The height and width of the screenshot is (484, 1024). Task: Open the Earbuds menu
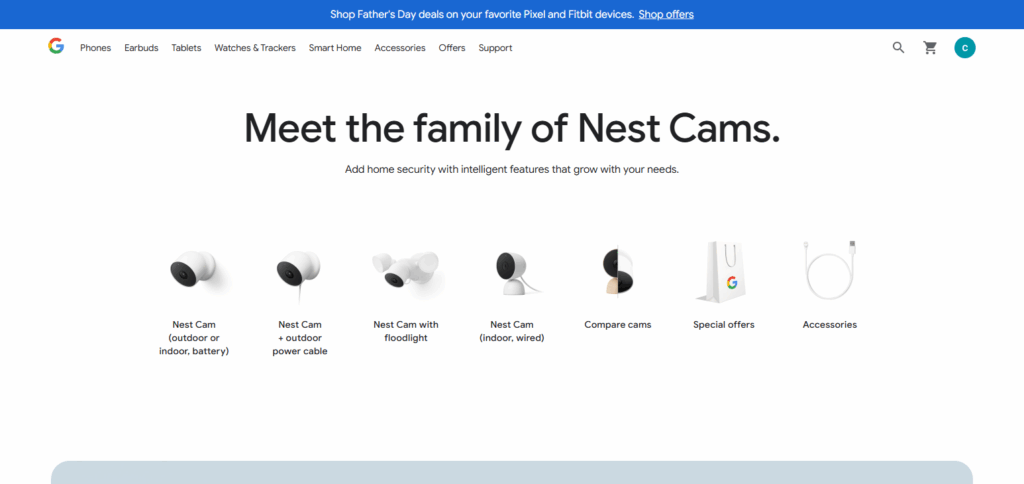(x=141, y=48)
